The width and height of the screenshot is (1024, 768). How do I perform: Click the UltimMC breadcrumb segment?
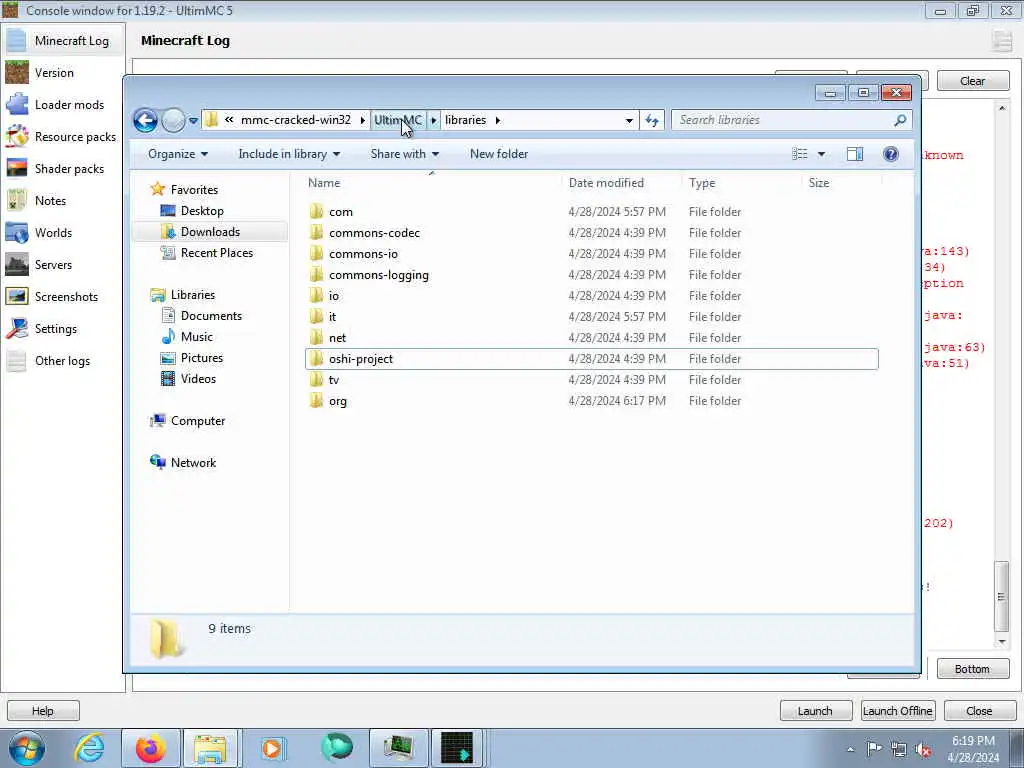point(398,120)
